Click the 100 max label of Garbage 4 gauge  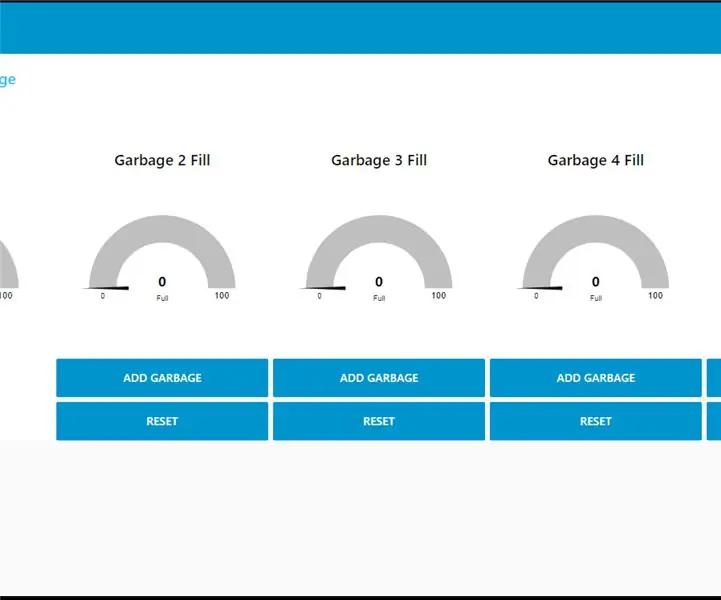pos(655,296)
